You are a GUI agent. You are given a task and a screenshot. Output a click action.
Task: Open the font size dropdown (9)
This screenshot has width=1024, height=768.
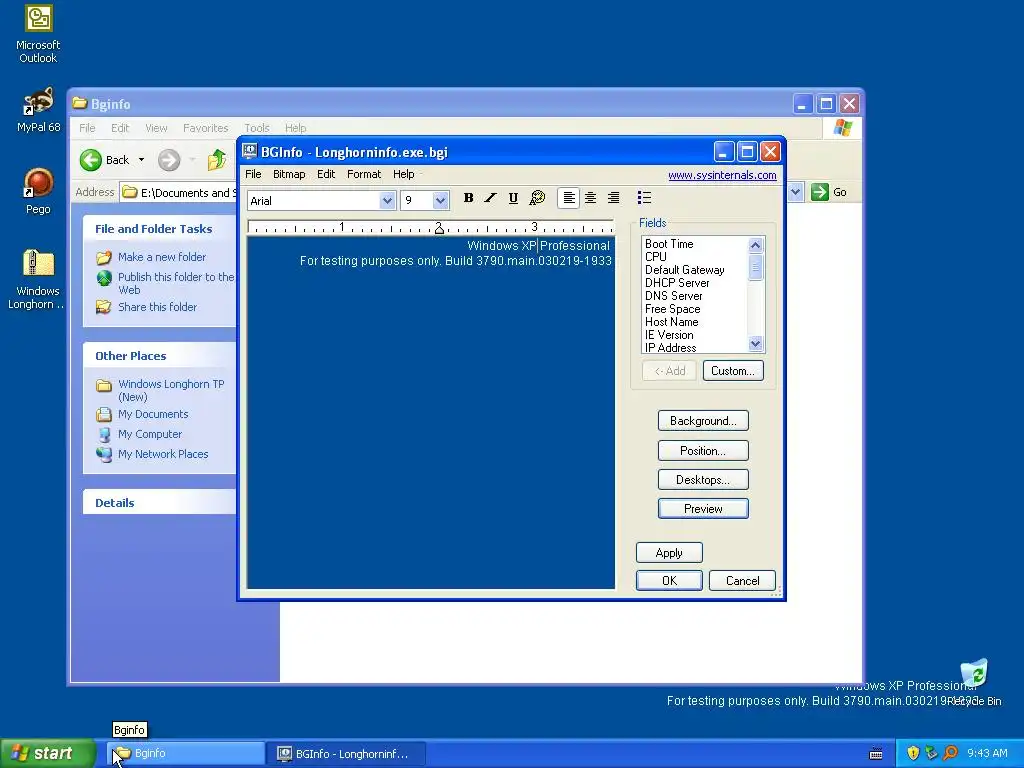click(x=440, y=200)
